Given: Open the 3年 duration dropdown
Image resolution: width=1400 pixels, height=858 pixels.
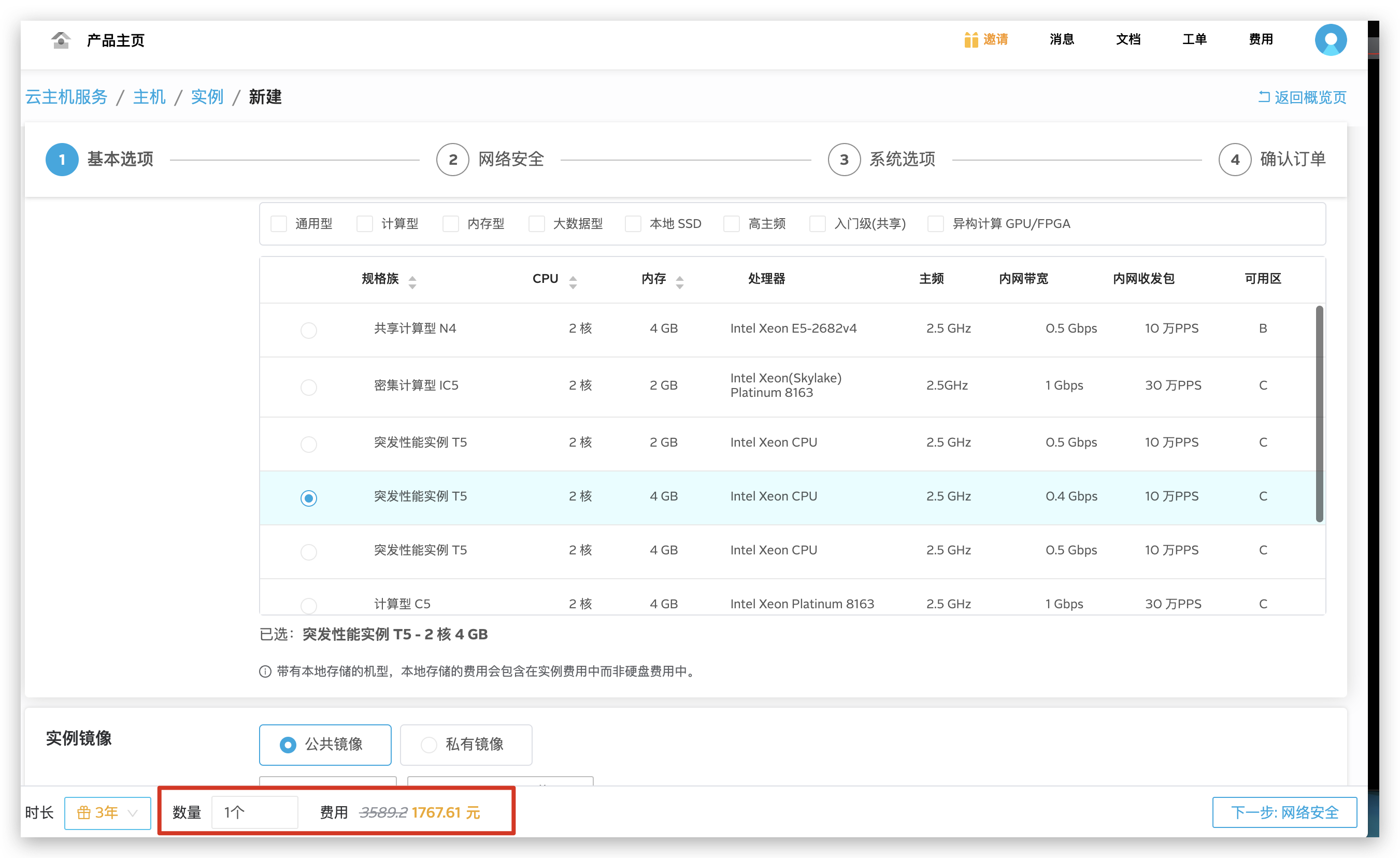Looking at the screenshot, I should [x=107, y=812].
